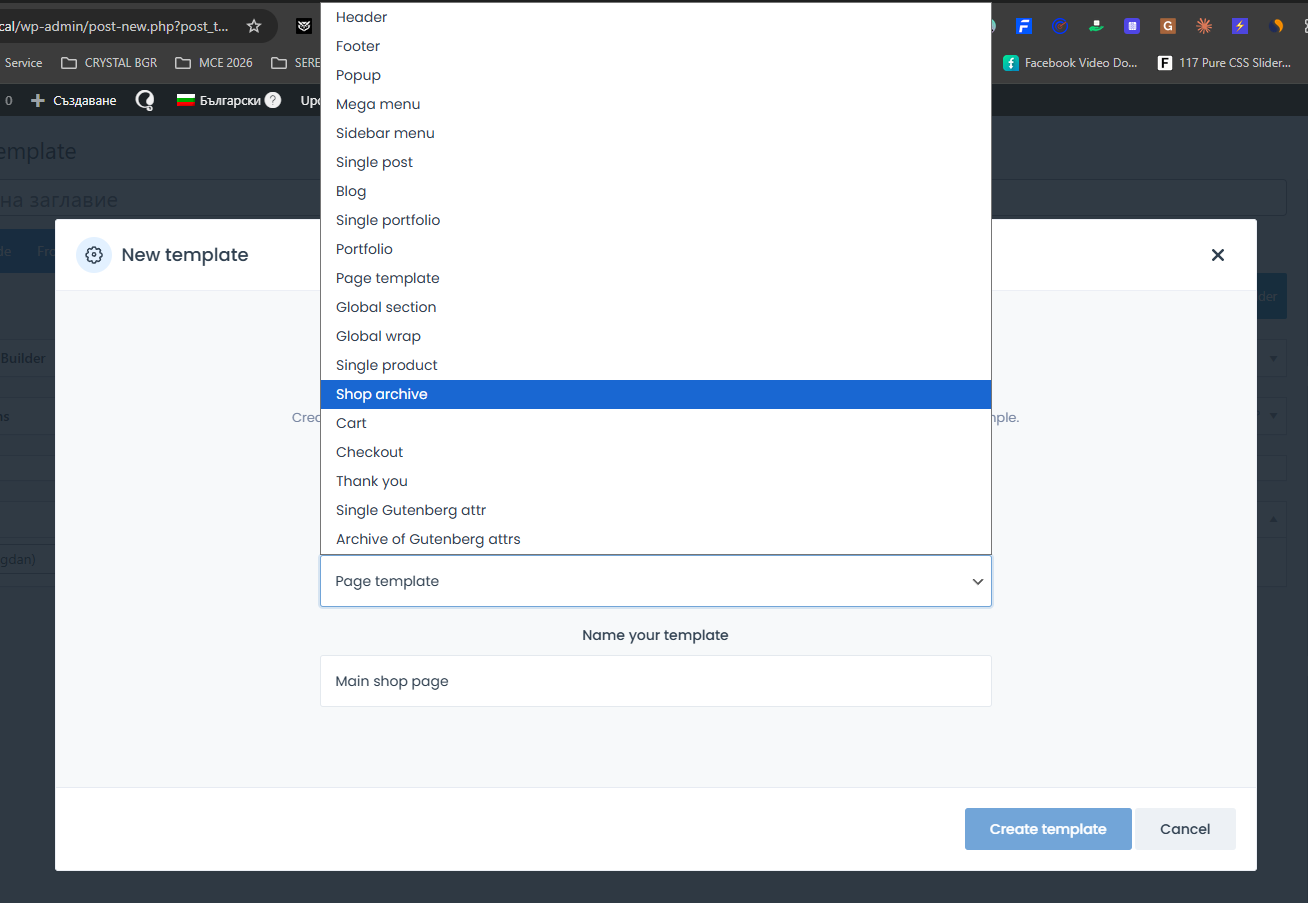
Task: Open the brown G extension icon
Action: point(1167,26)
